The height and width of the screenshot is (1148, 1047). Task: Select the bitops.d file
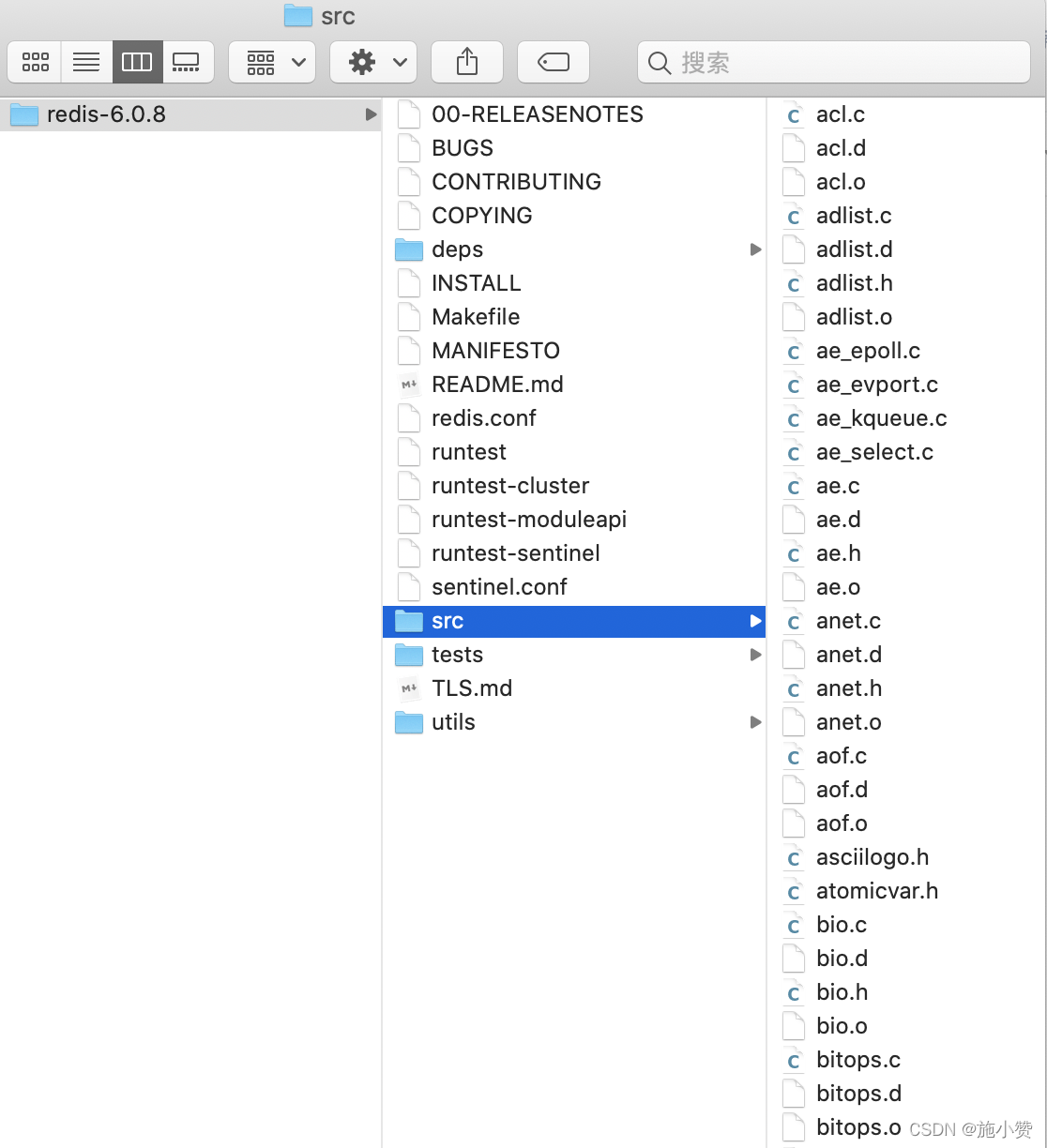click(906, 1094)
